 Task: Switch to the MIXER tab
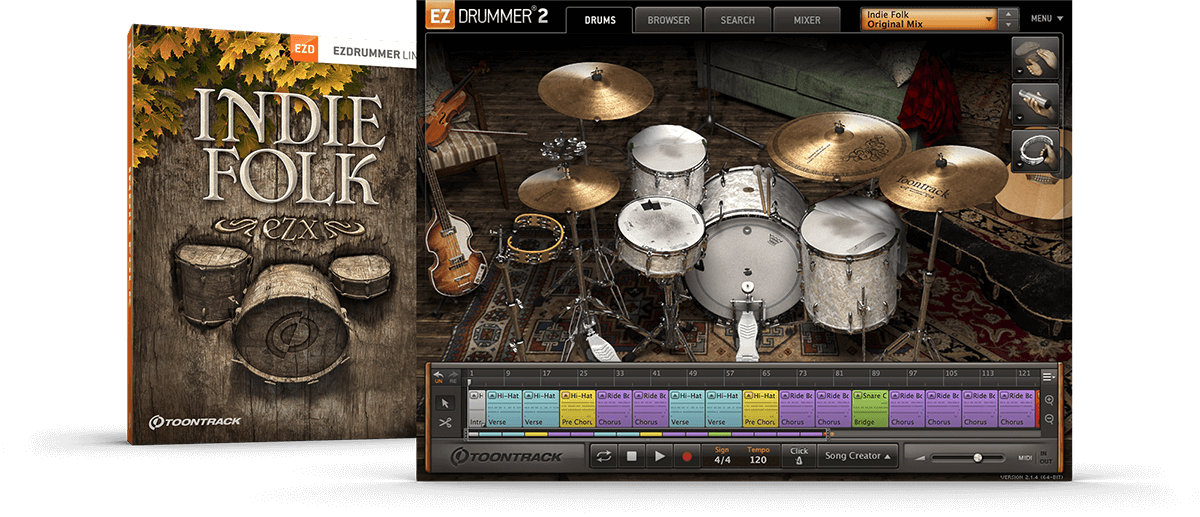point(807,20)
